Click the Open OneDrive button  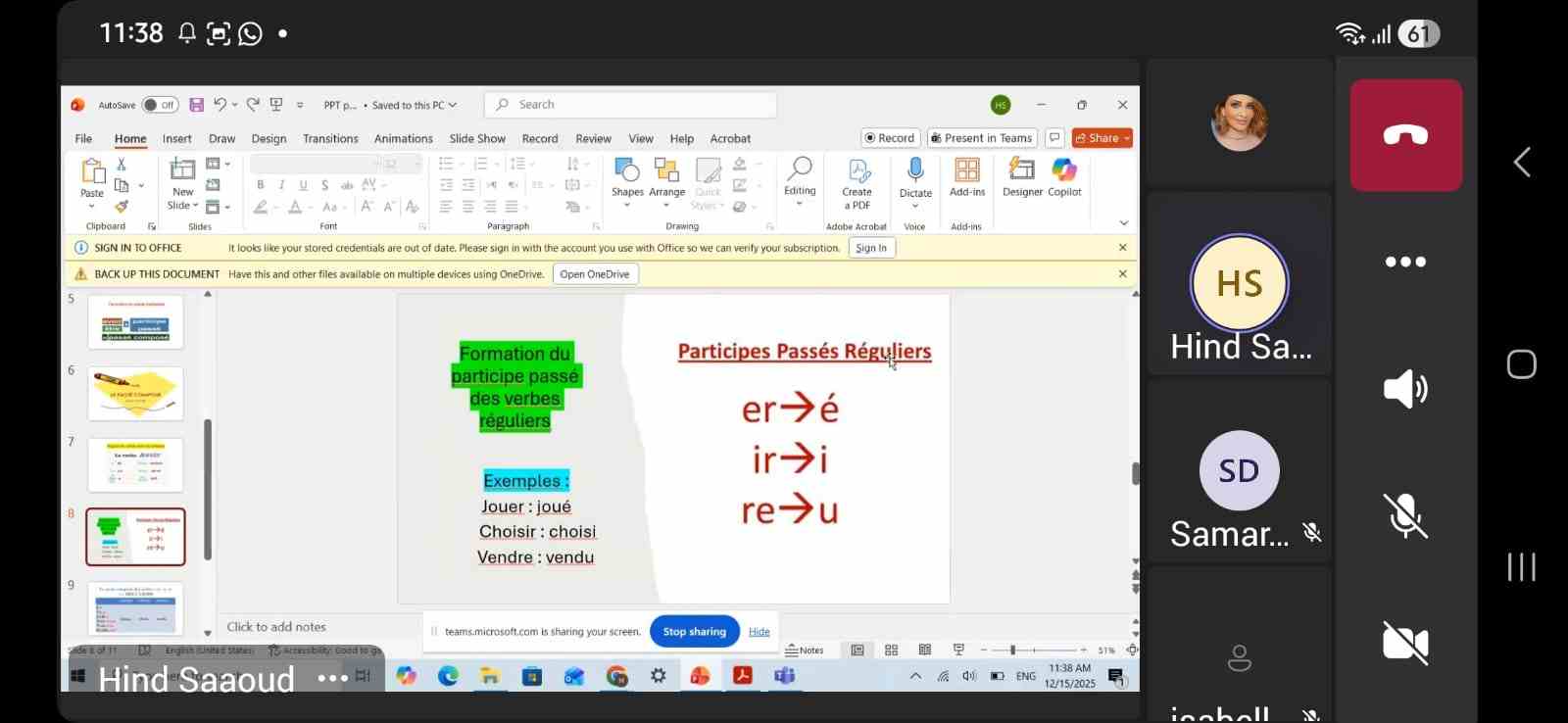[x=595, y=274]
